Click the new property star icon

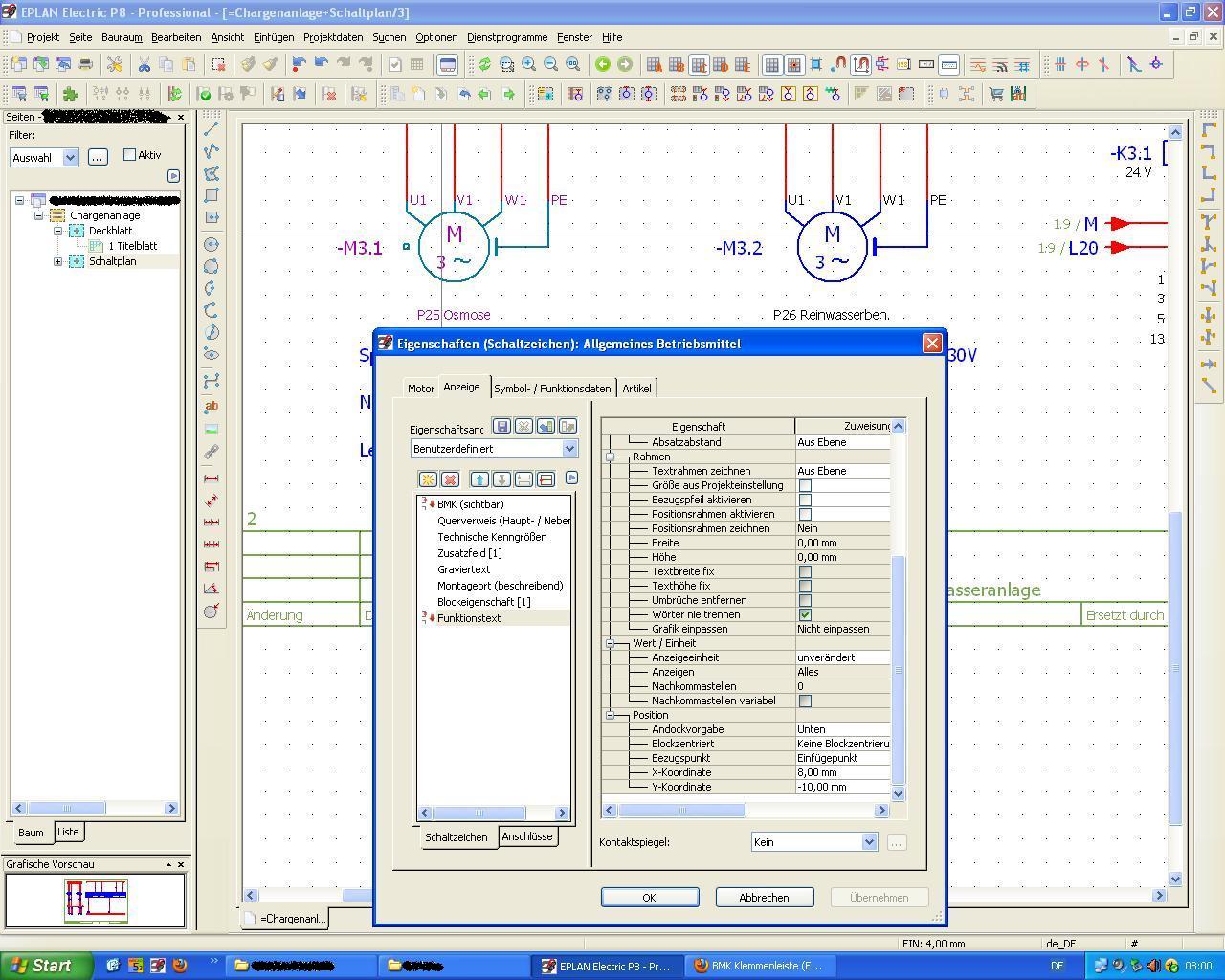click(x=428, y=479)
